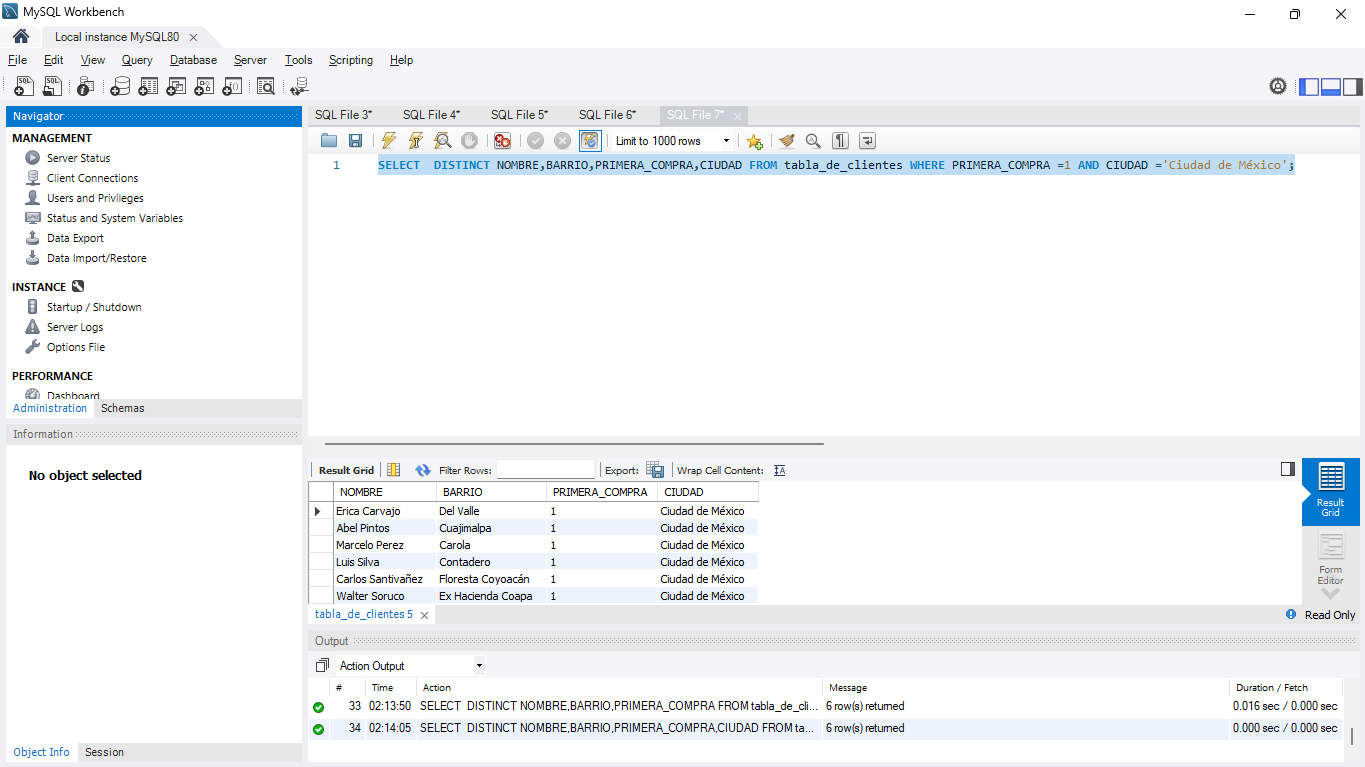Switch to SQL File 5 tab
Image resolution: width=1365 pixels, height=767 pixels.
pyautogui.click(x=519, y=115)
